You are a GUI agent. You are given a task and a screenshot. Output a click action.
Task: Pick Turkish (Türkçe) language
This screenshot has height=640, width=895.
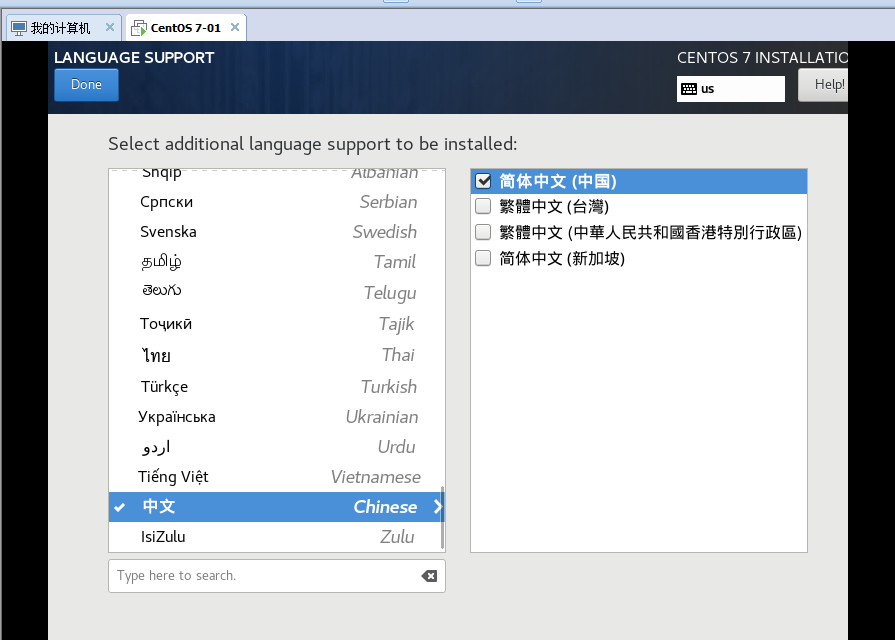277,387
